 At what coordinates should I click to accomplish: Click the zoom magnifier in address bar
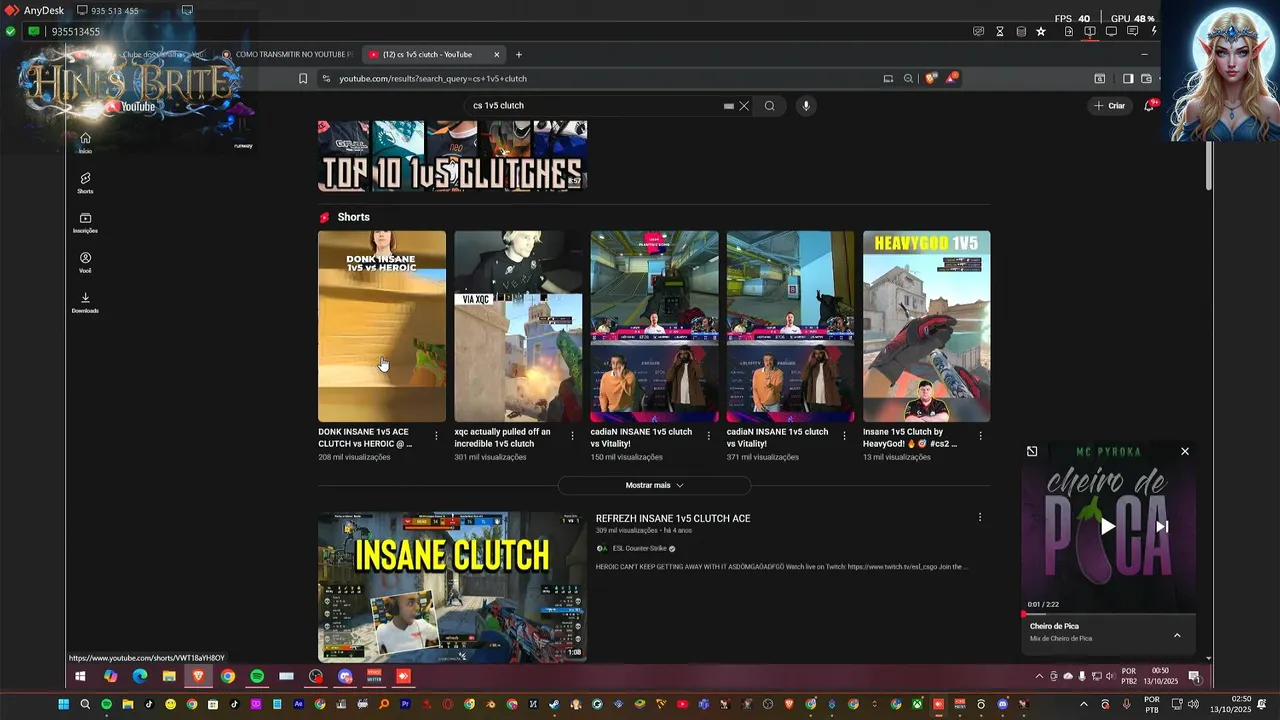[x=908, y=78]
